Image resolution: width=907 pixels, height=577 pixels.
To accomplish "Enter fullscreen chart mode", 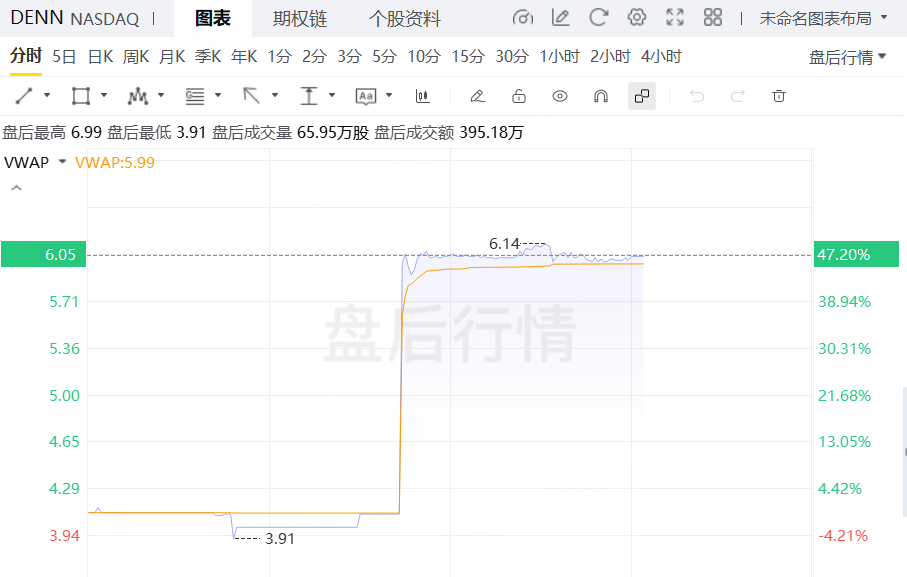I will pos(675,18).
